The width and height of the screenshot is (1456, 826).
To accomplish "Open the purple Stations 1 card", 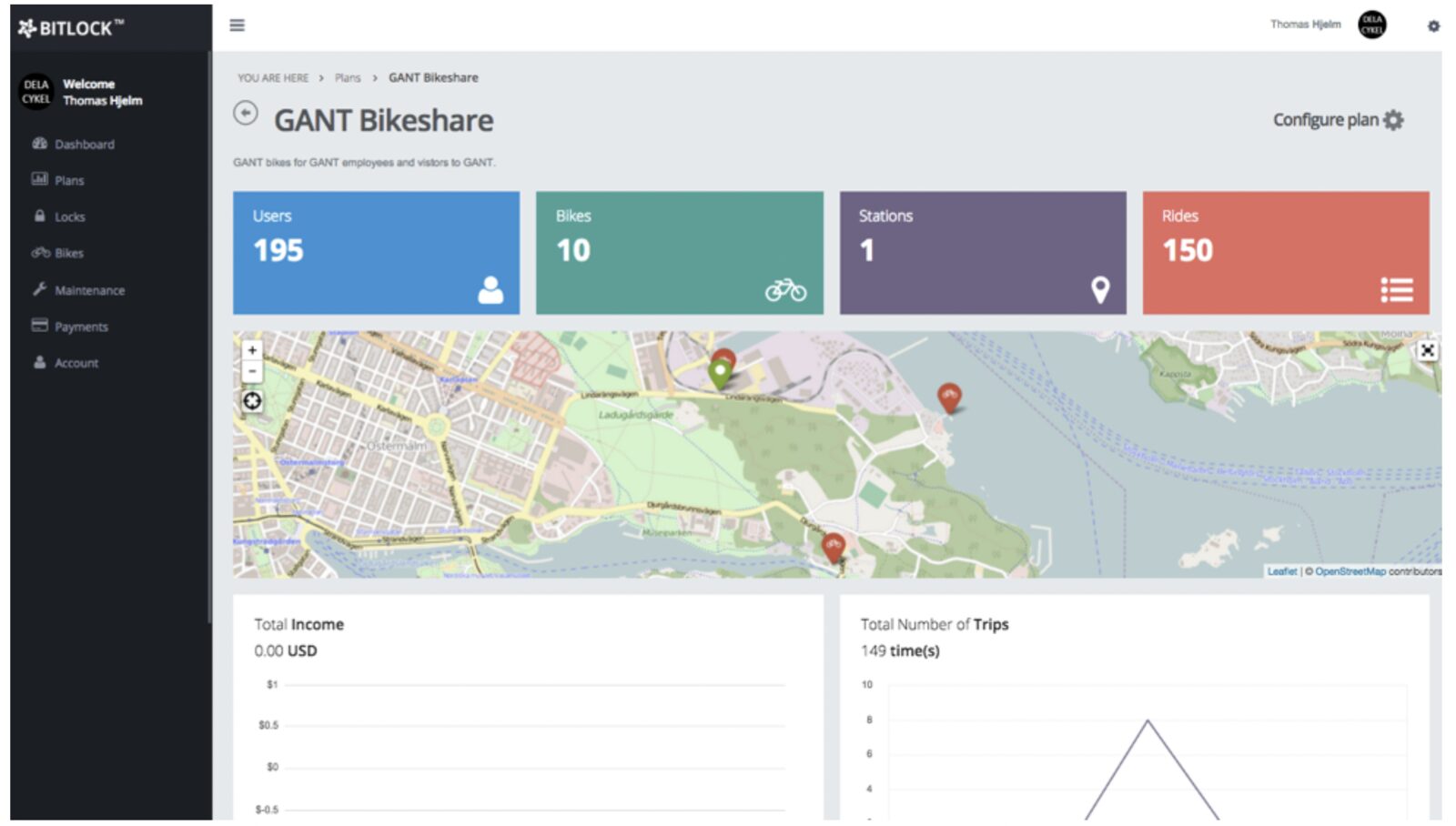I will pyautogui.click(x=983, y=253).
